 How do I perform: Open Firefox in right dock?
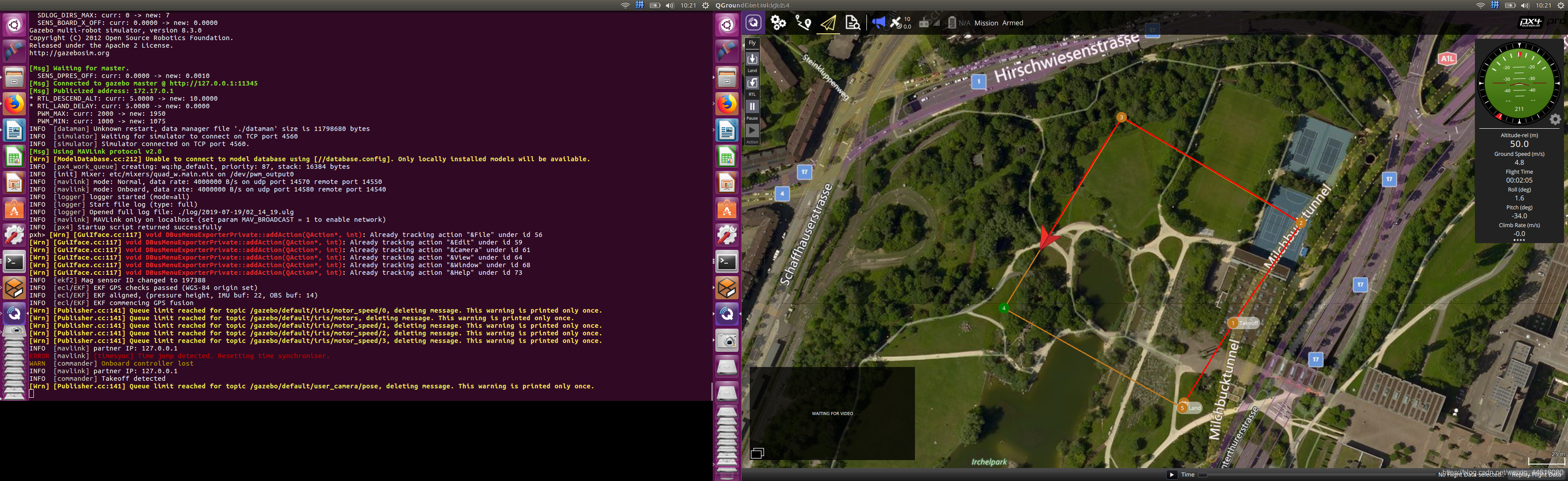click(727, 104)
